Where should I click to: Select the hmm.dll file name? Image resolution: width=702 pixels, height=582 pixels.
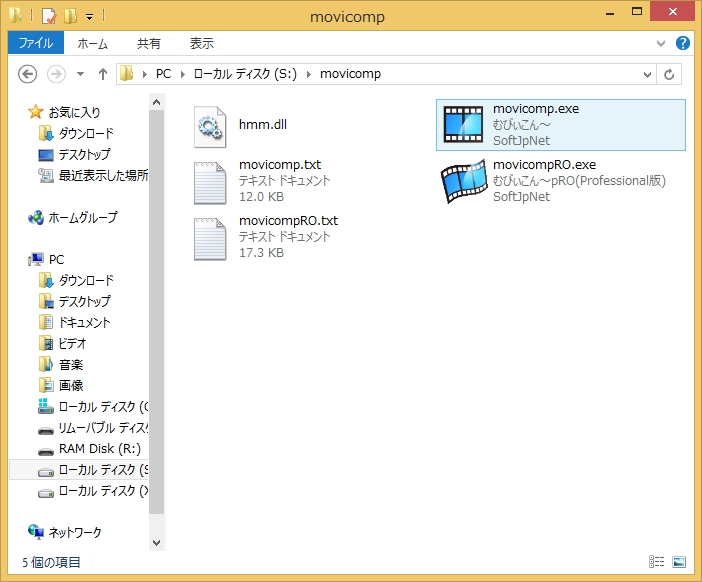coord(263,124)
